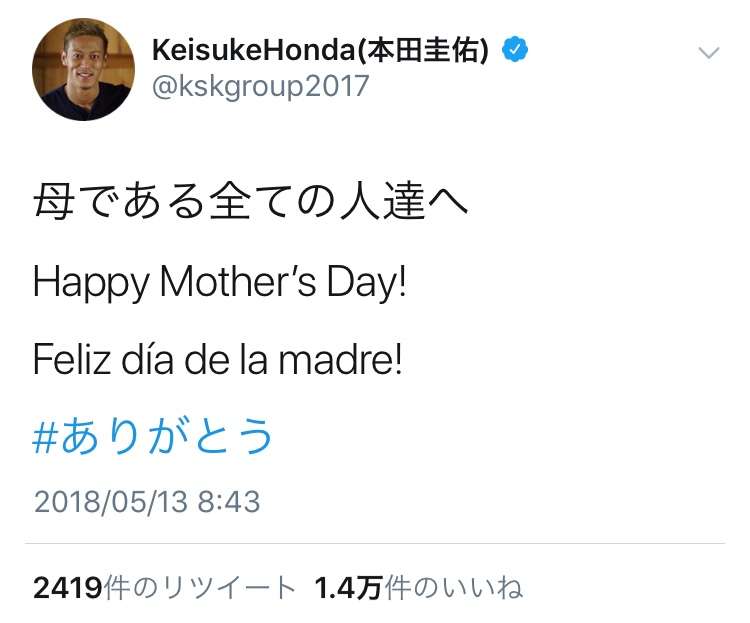Expand the tweet options chevron
Viewport: 750px width, 623px height.
[x=709, y=52]
